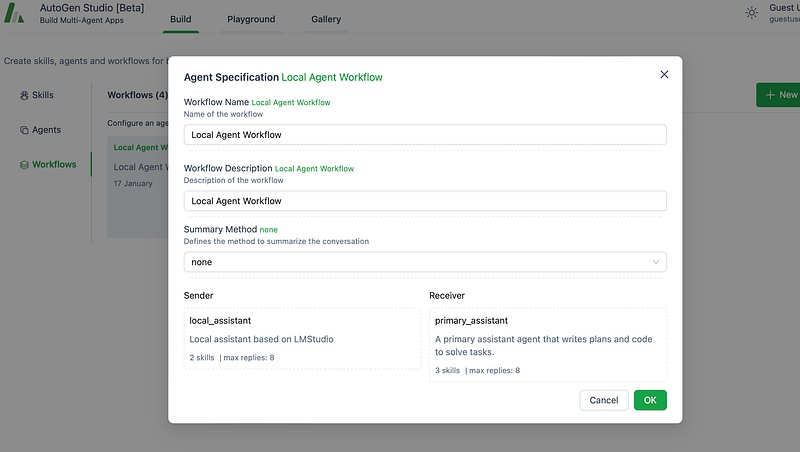Click the 'Workflows (4)' heading

[137, 95]
